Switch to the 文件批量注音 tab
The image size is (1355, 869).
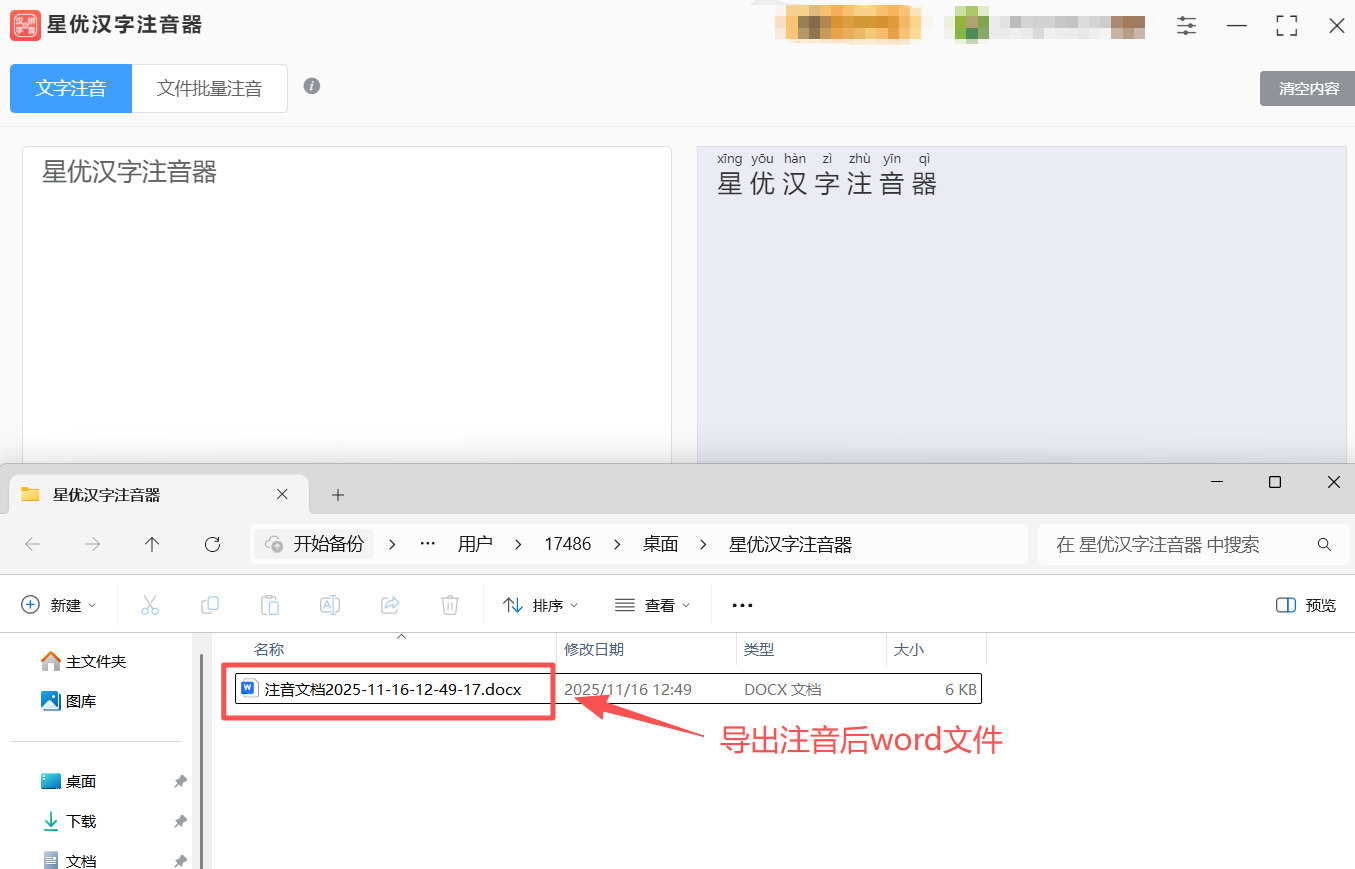[210, 88]
